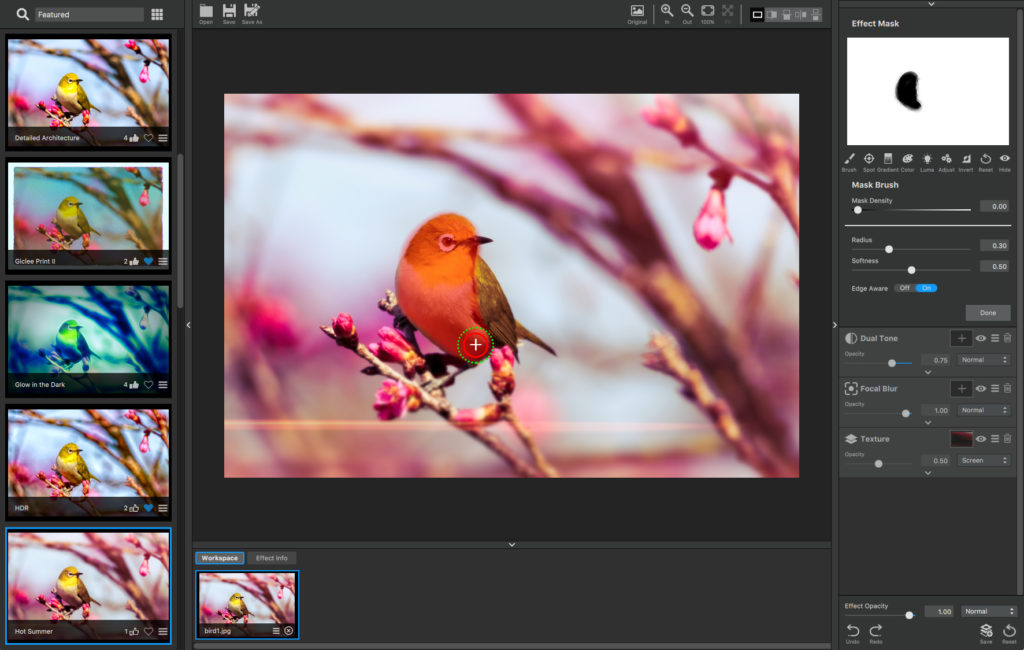
Task: Select the mask Brush tool
Action: click(x=849, y=162)
